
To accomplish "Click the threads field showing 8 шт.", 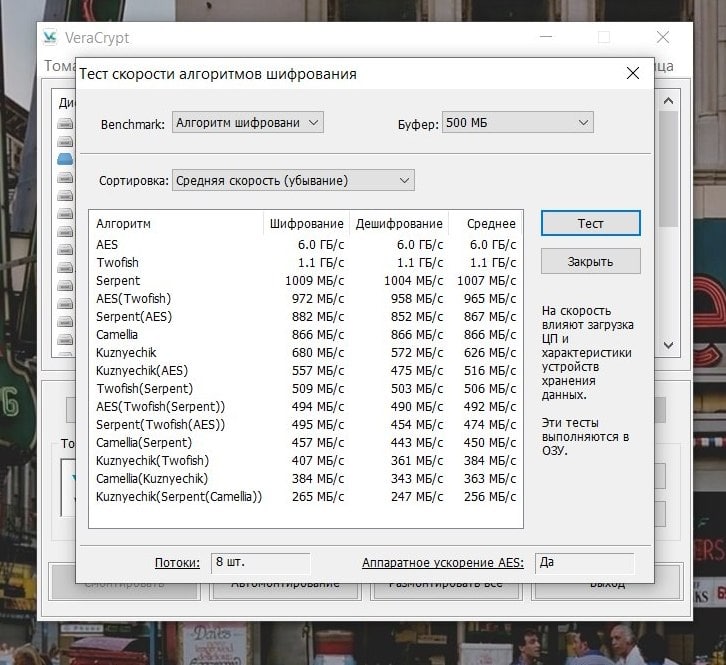I will point(260,563).
